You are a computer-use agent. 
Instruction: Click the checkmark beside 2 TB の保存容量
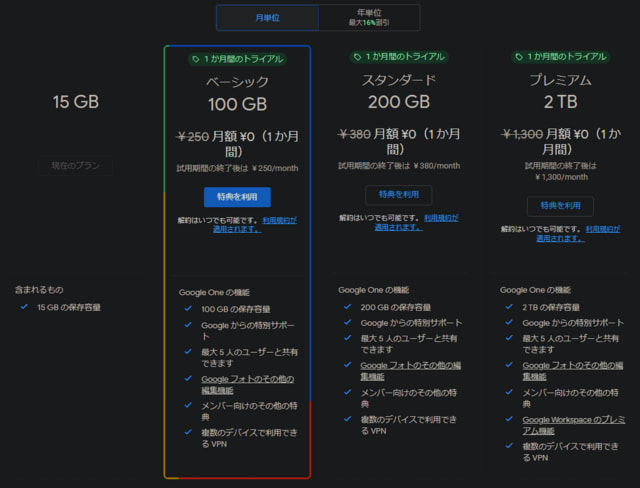(508, 307)
